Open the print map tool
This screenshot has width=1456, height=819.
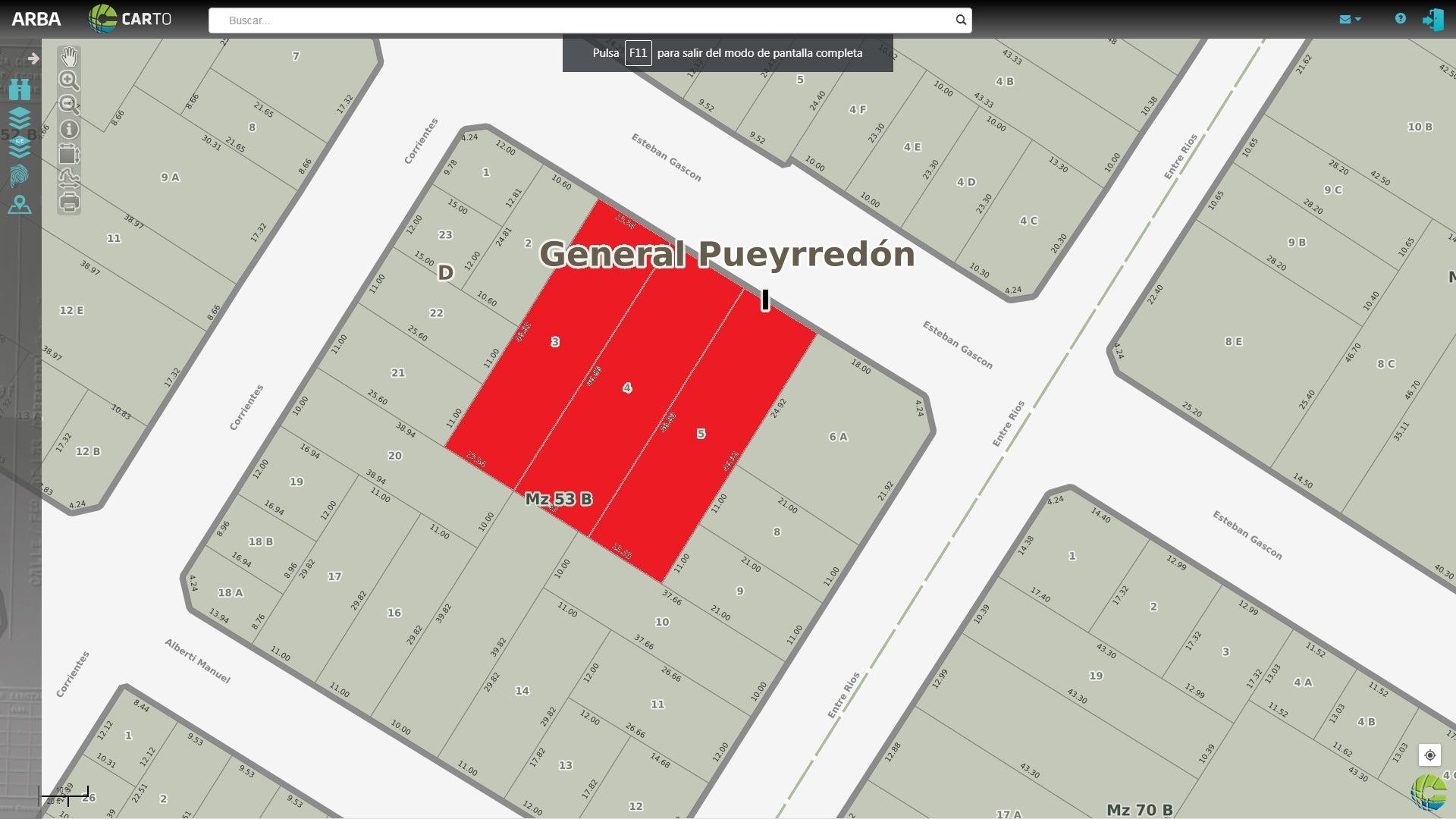pos(69,202)
